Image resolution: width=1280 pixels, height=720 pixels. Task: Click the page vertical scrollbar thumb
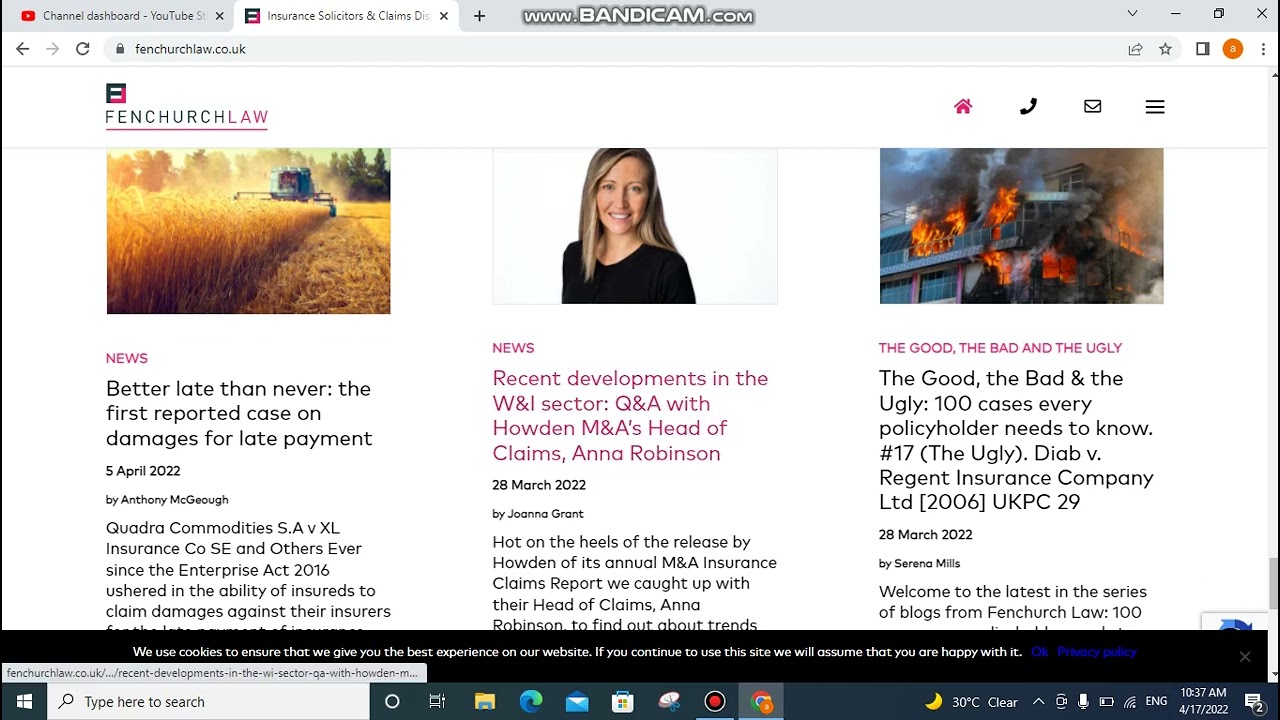point(1273,582)
